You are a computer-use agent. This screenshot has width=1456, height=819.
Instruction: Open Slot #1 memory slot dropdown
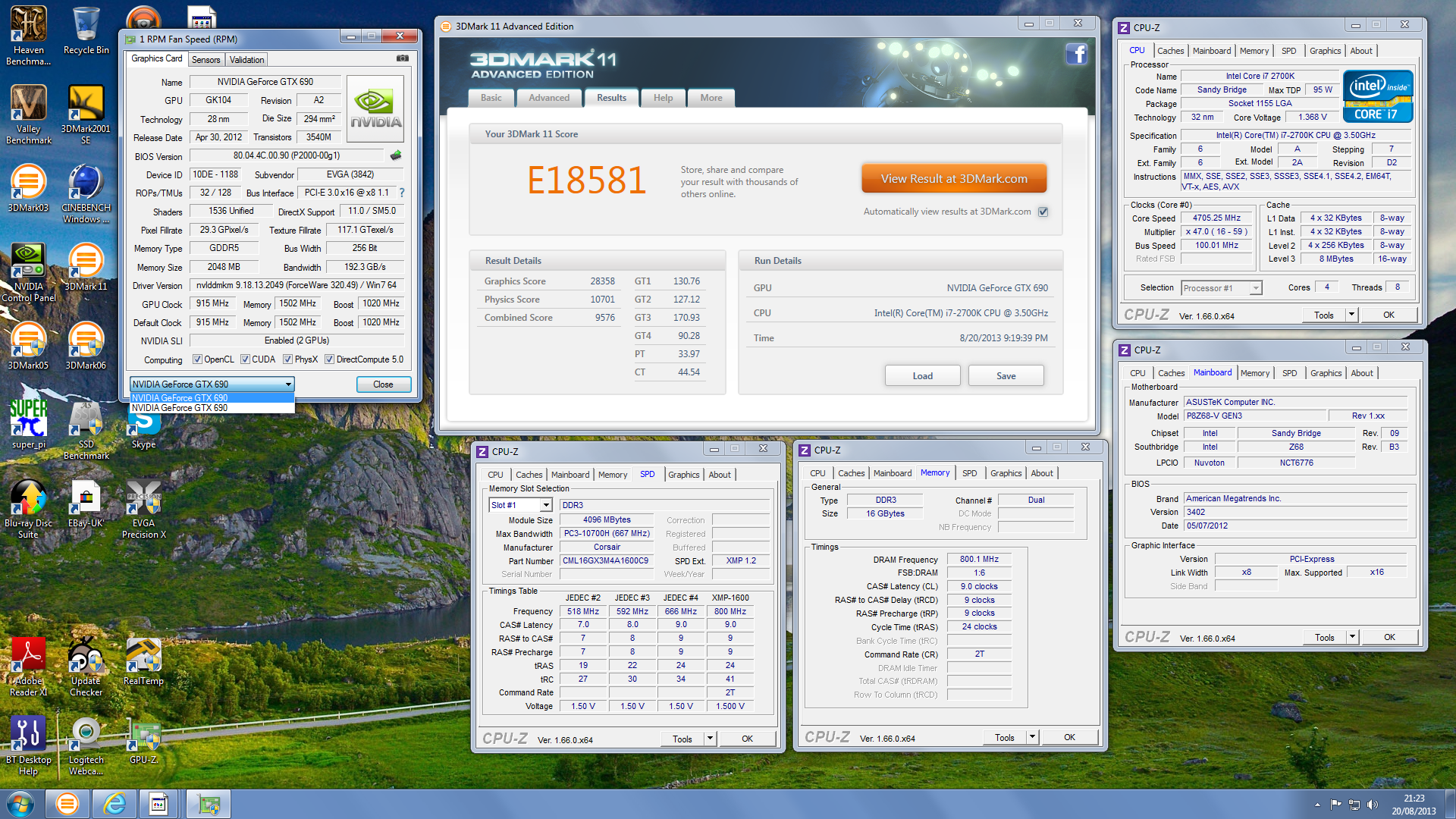[x=520, y=505]
